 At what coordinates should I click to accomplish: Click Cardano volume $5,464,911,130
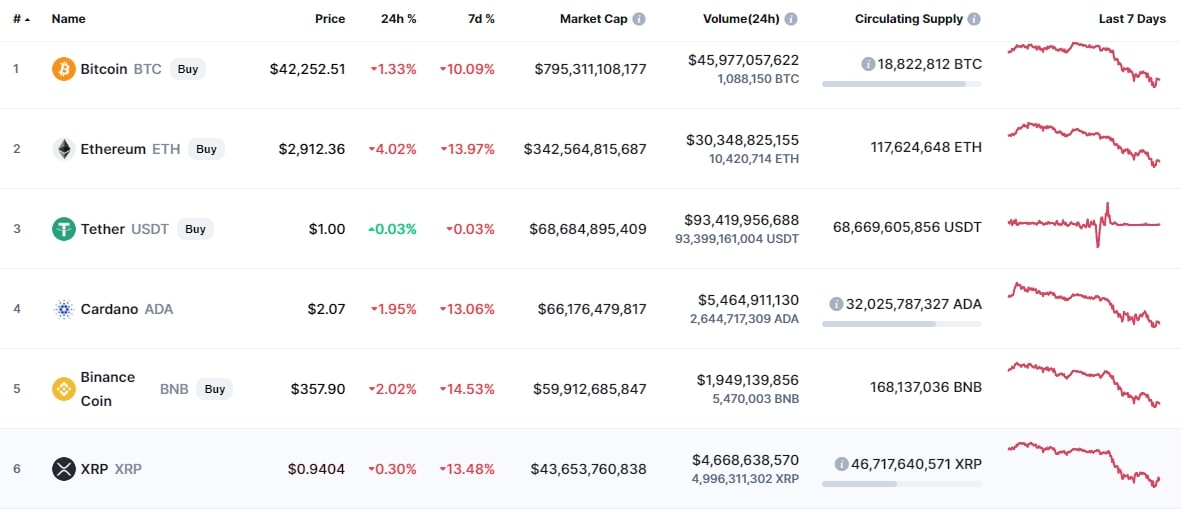(x=747, y=300)
